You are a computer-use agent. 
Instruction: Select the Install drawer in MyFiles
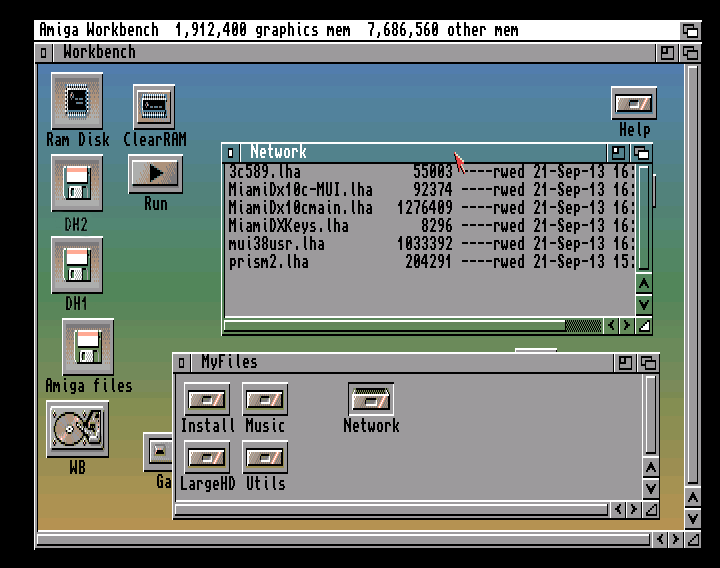(x=207, y=399)
